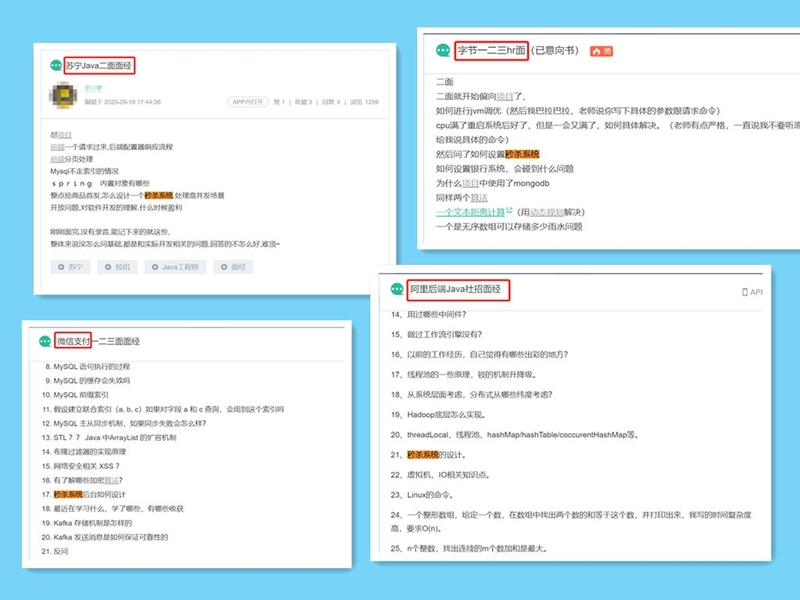Click item 10 MySQL 前缀索引
800x600 pixels.
76,395
